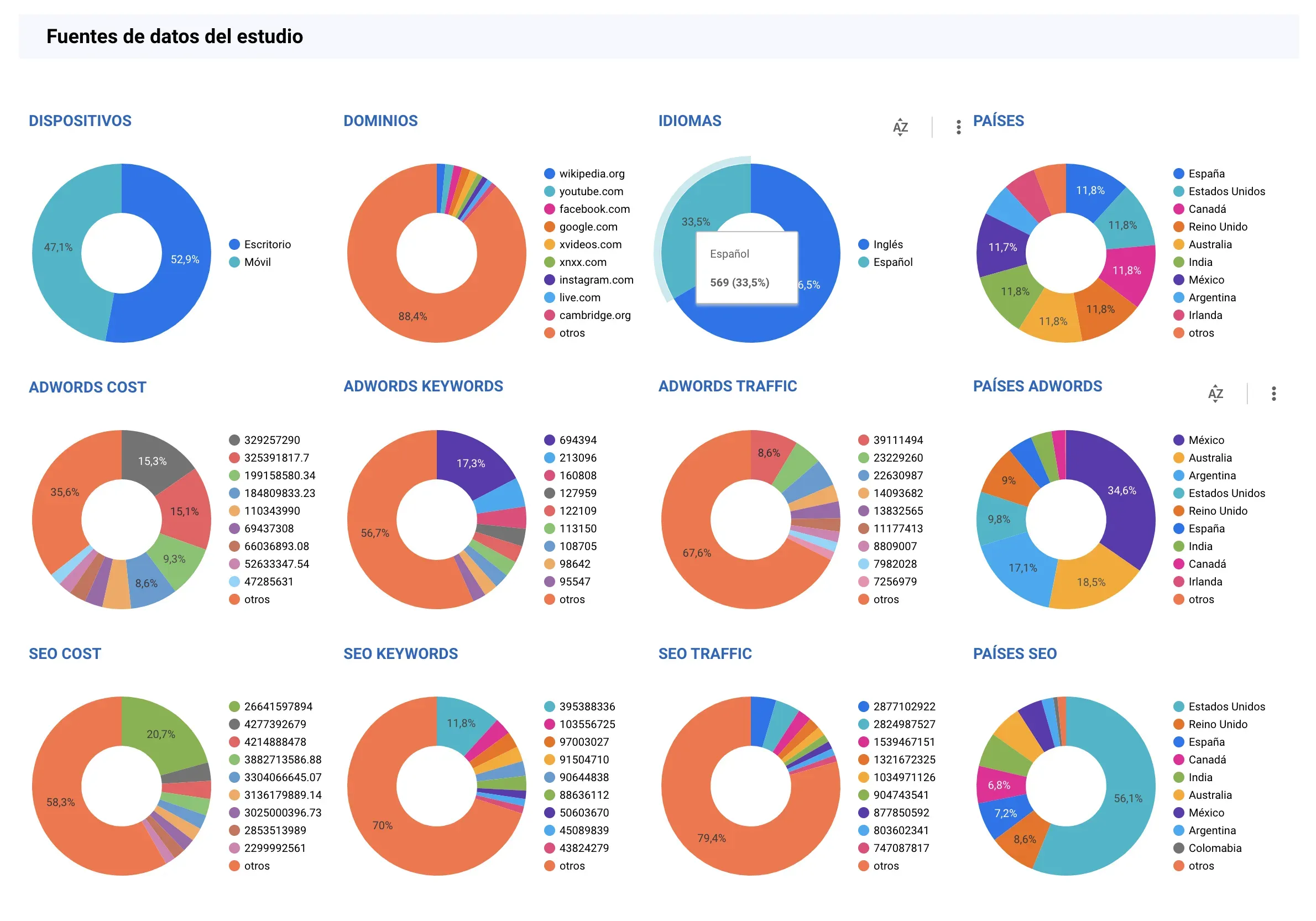Click the youtube.com legend entry
1316x921 pixels.
point(583,191)
